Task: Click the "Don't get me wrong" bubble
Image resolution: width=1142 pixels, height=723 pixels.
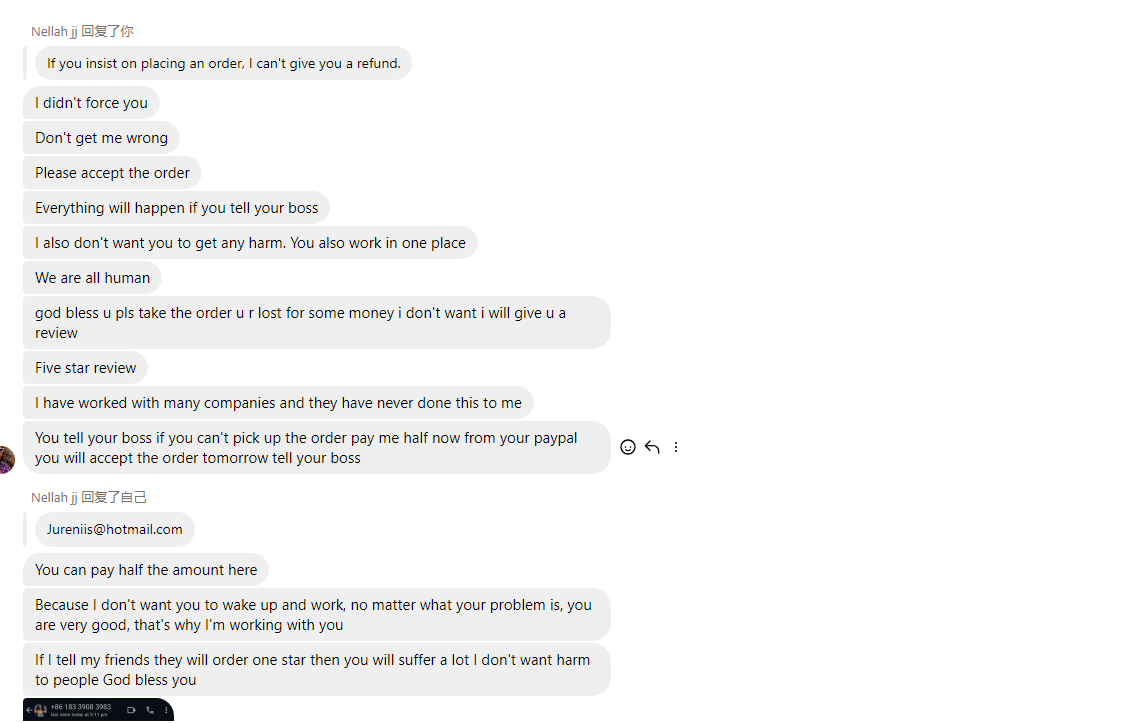Action: pos(101,138)
